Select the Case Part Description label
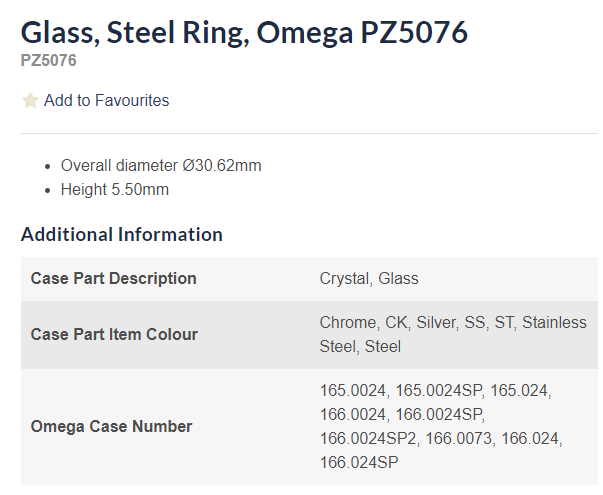The image size is (603, 495). pos(113,279)
